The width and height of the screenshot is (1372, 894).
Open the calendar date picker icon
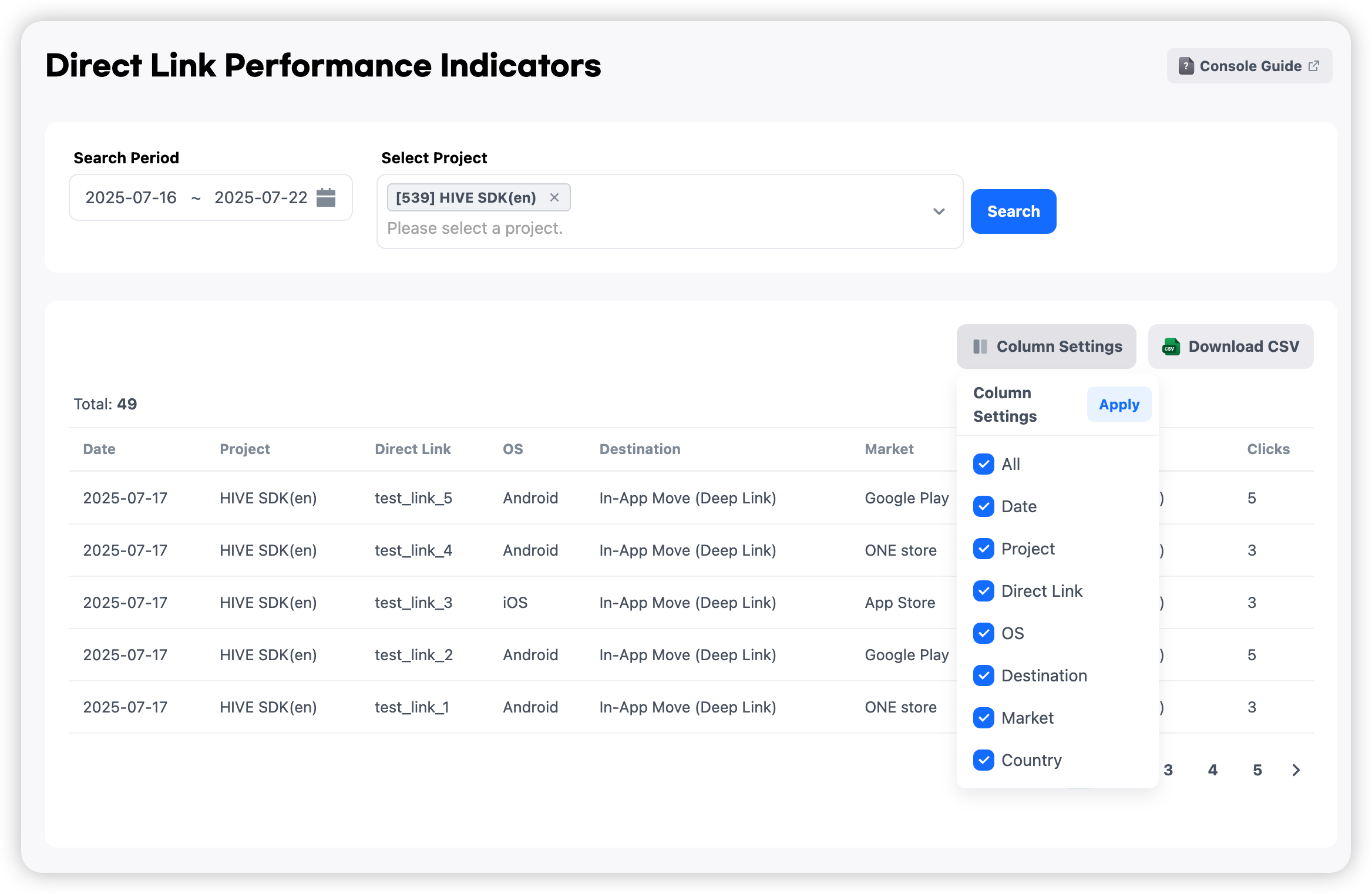coord(326,197)
